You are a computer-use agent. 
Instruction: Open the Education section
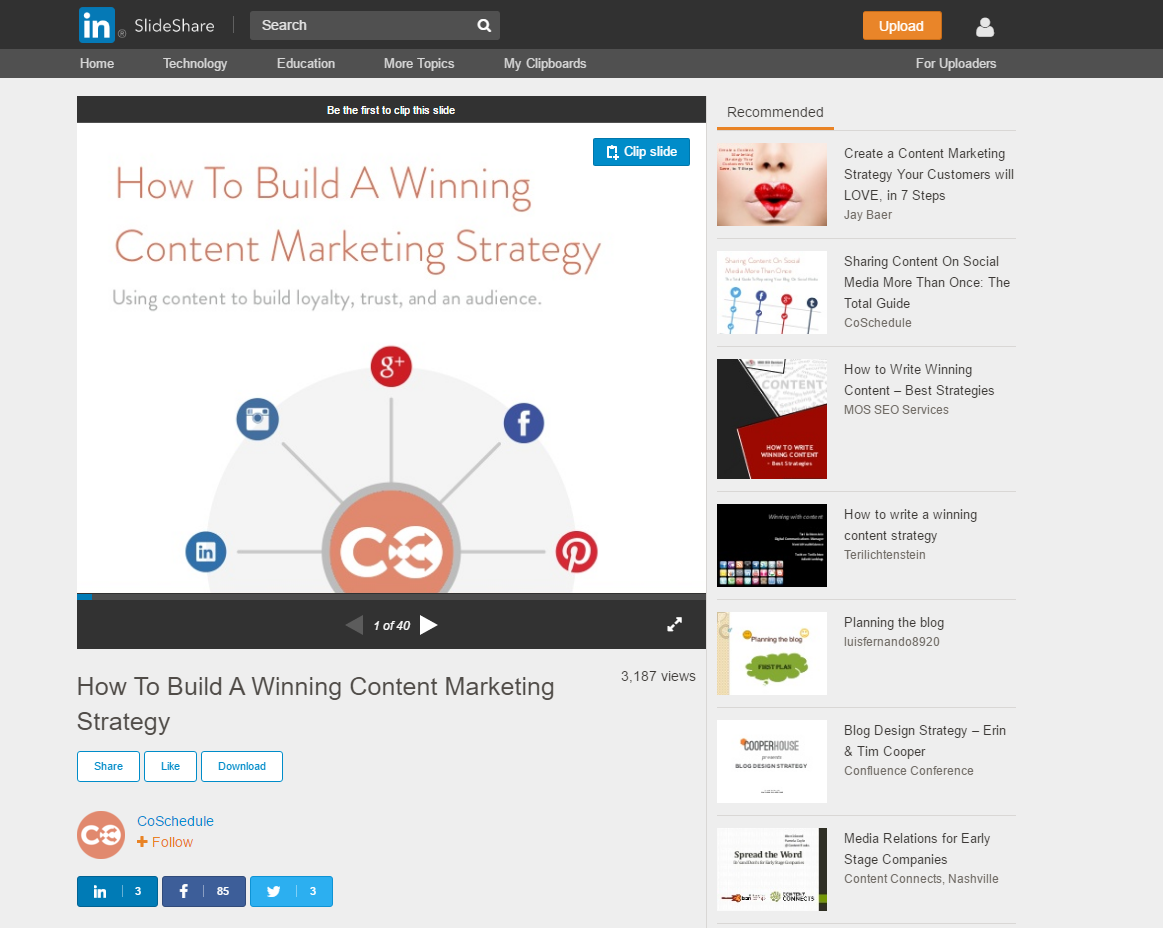(305, 63)
